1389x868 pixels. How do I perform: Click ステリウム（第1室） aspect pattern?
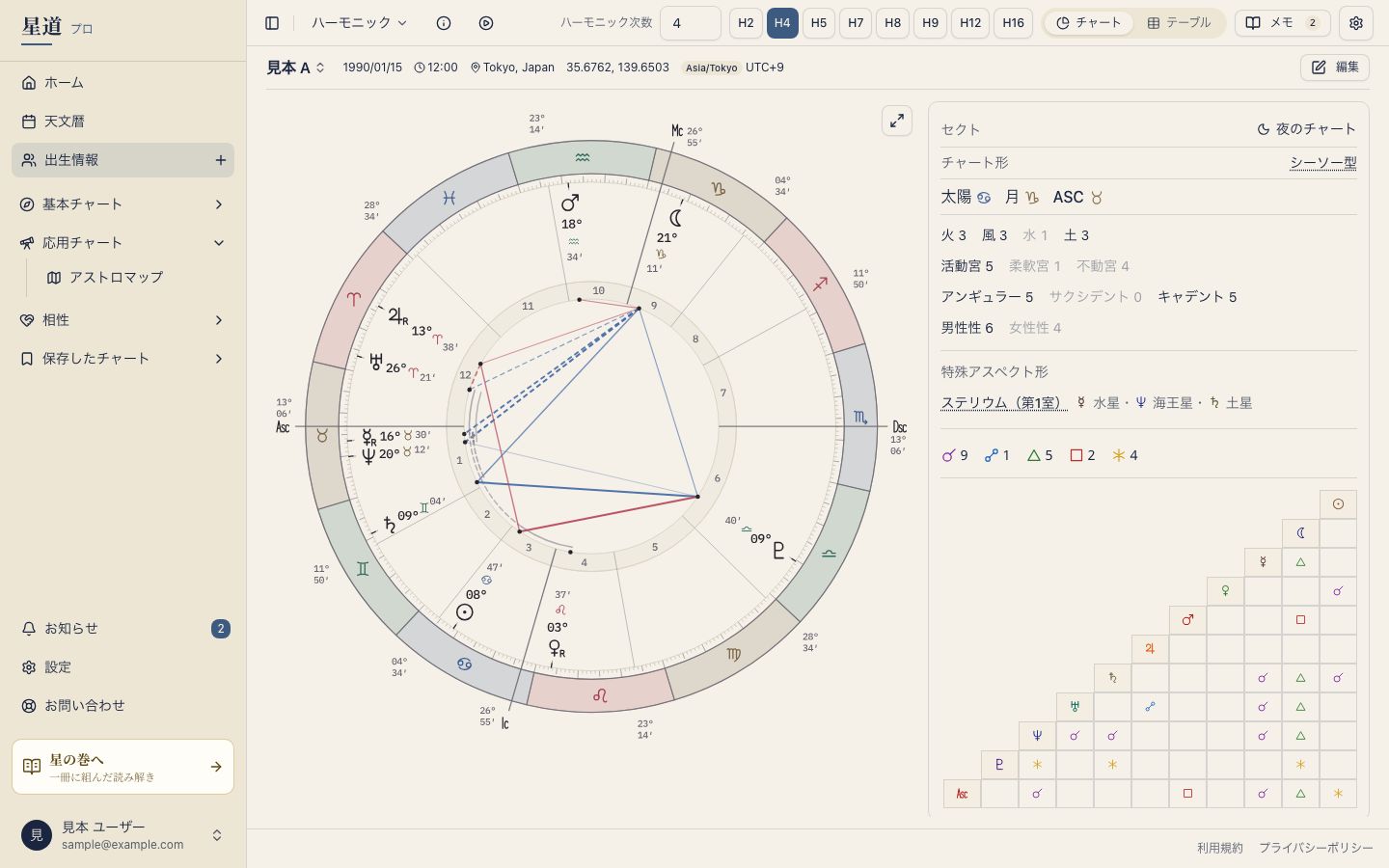coord(1004,403)
